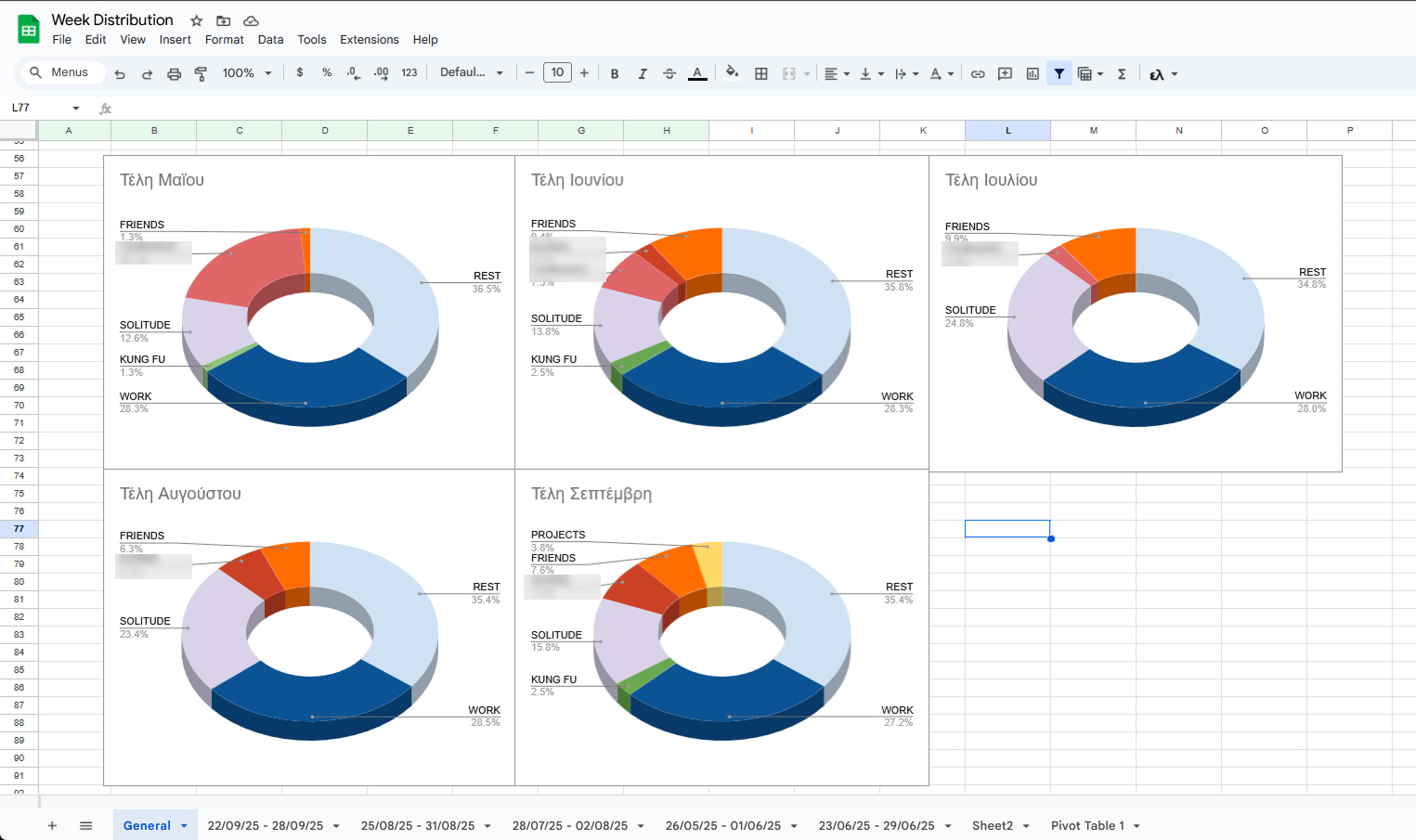Screen dimensions: 1416x840
Task: Star the Week Distribution spreadsheet
Action: click(196, 19)
